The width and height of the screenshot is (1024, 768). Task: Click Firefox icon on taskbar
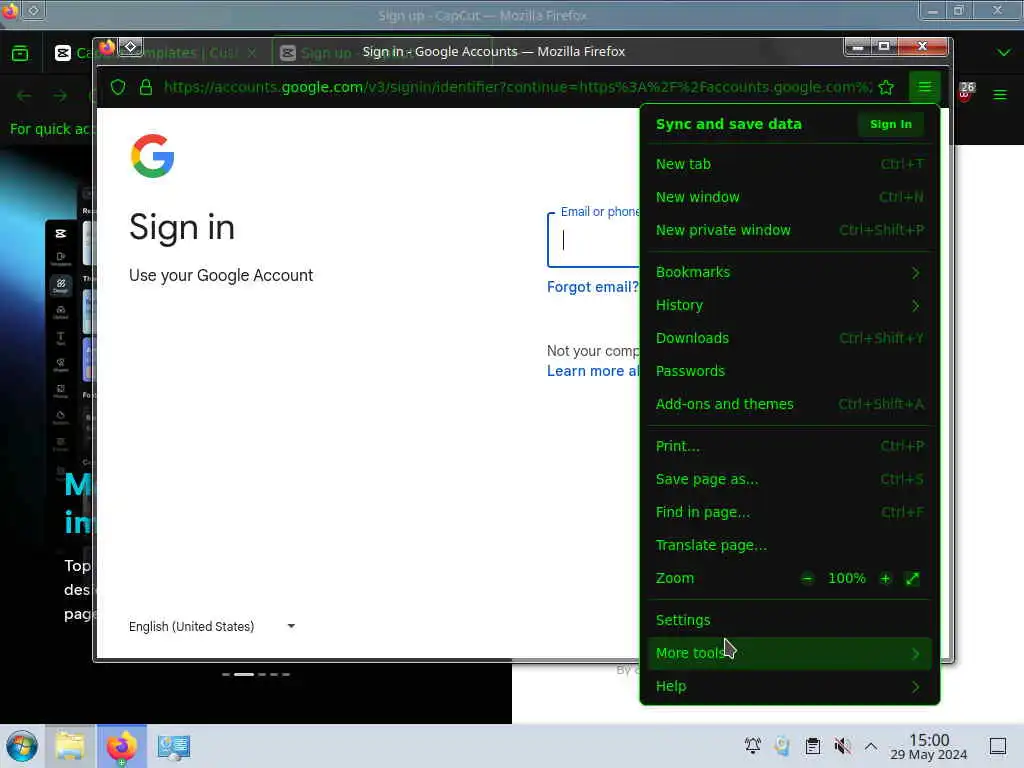coord(122,746)
